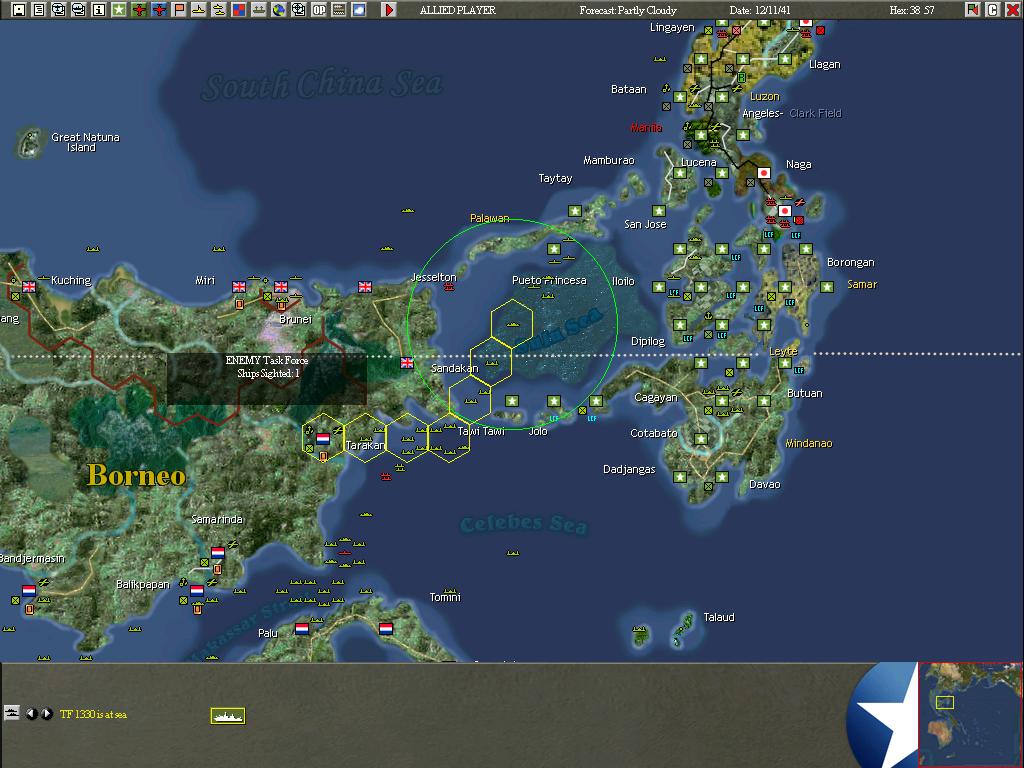Select the British flag at Kuching

pyautogui.click(x=29, y=287)
